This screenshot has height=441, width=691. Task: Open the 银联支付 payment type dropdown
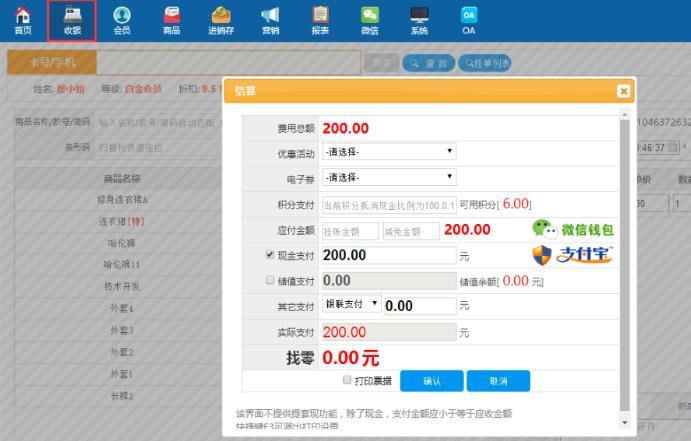[x=351, y=304]
